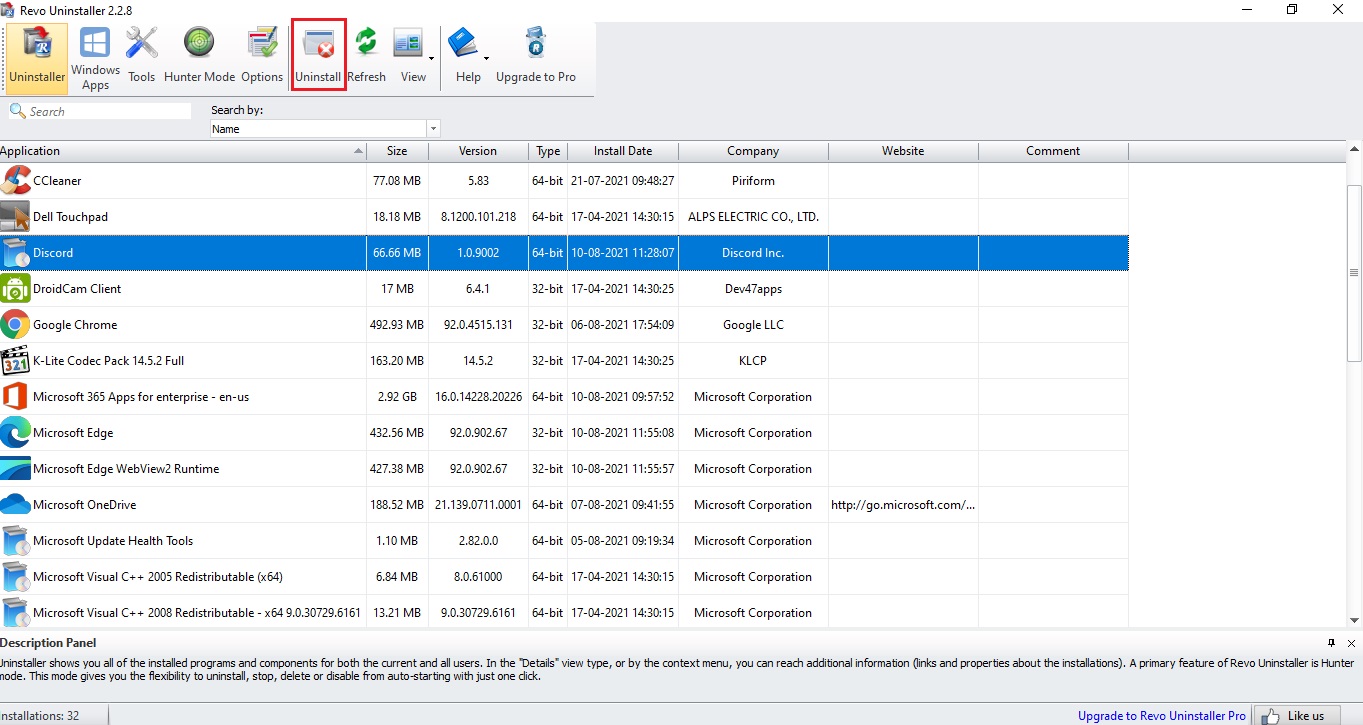Sort by Application column header
Image resolution: width=1363 pixels, height=725 pixels.
(x=183, y=151)
